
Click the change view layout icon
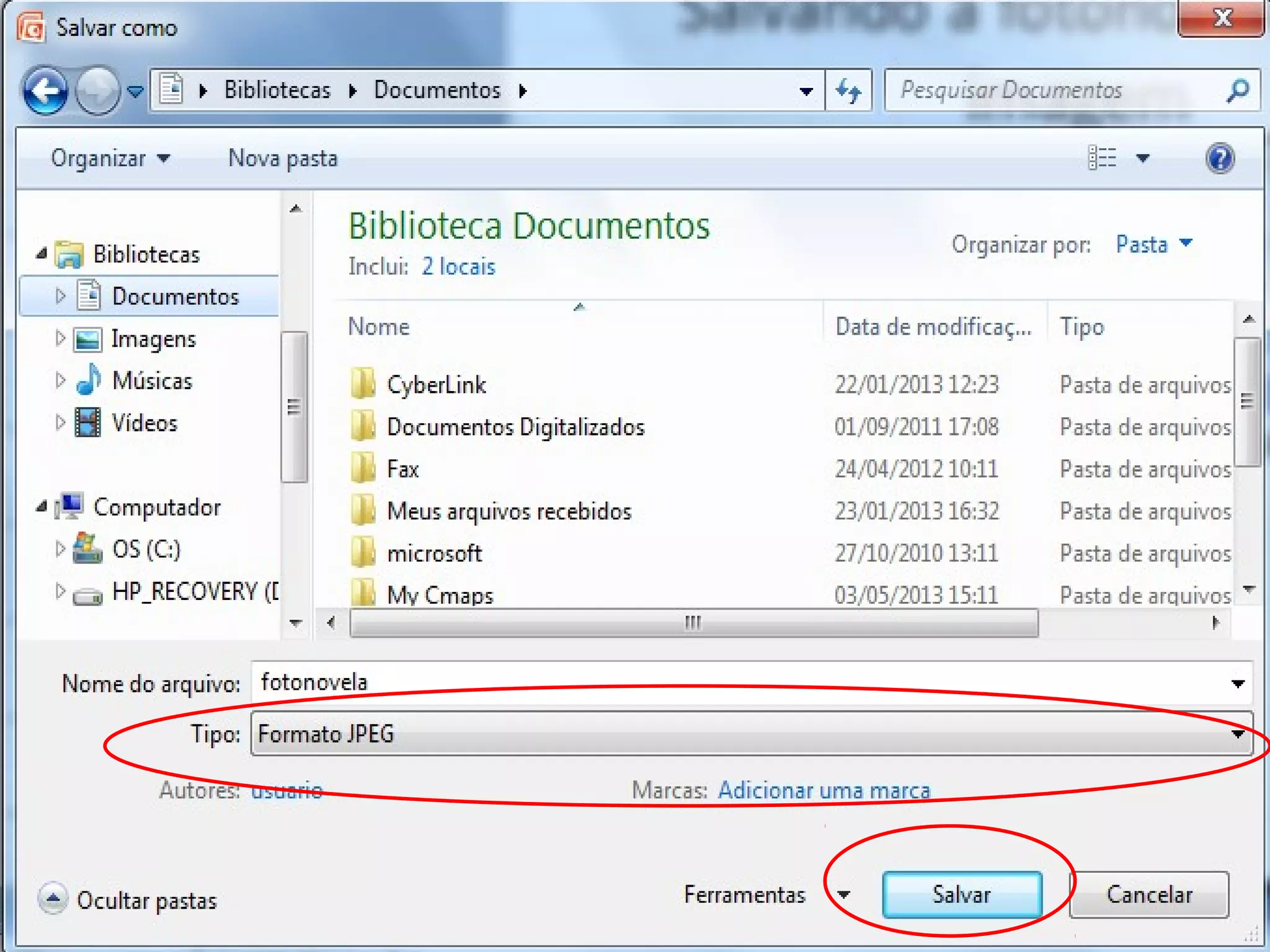[x=1103, y=158]
